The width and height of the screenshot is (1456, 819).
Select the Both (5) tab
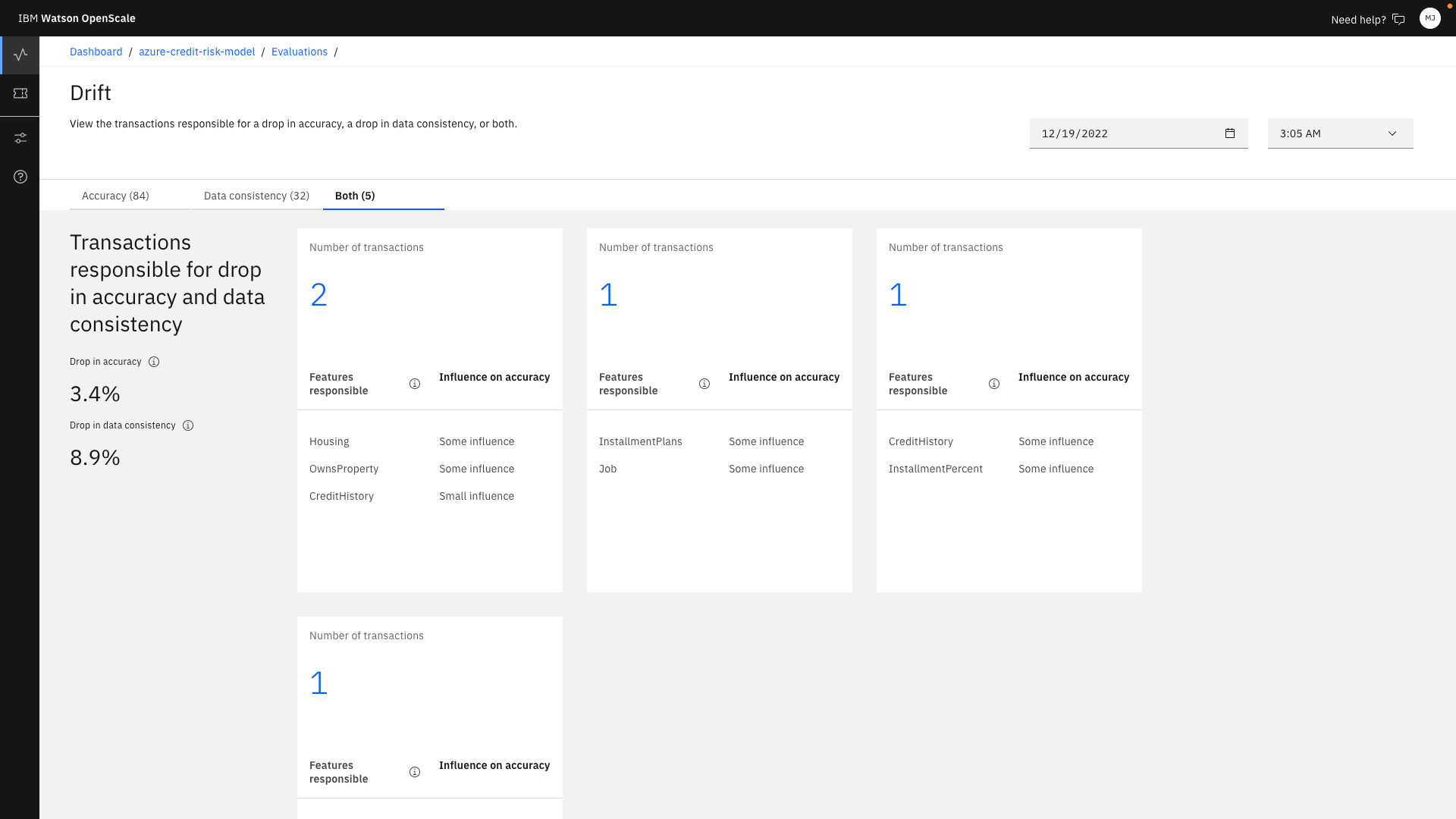(x=355, y=196)
